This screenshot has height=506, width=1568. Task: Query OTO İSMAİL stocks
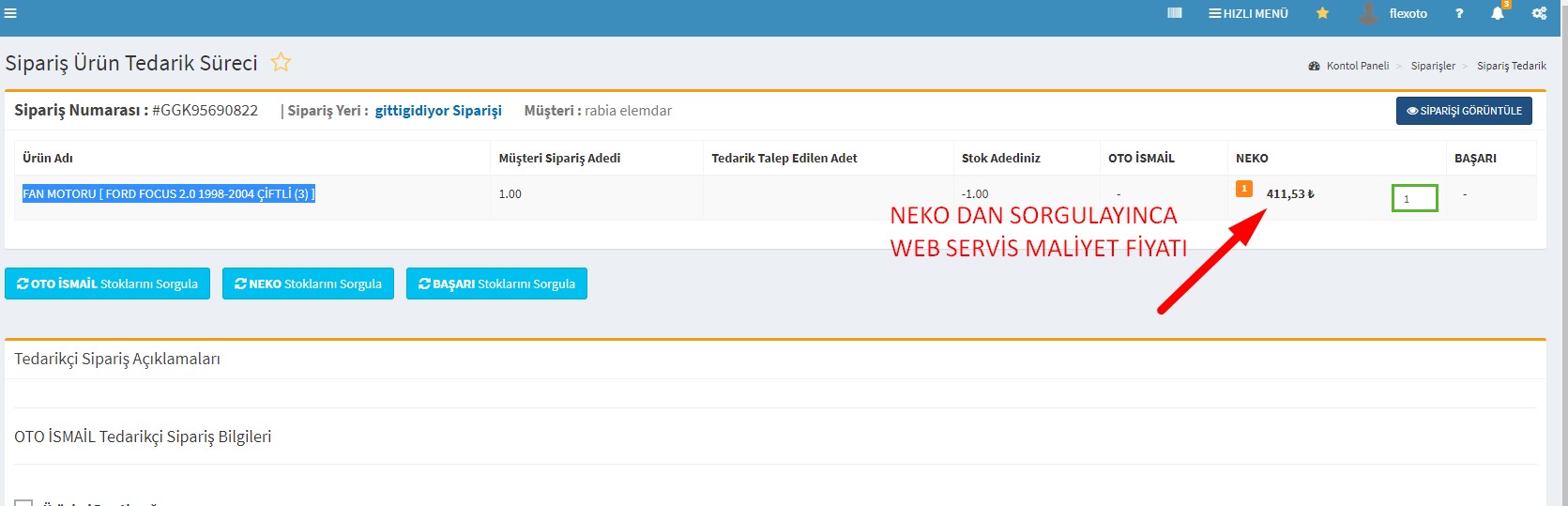click(x=107, y=284)
